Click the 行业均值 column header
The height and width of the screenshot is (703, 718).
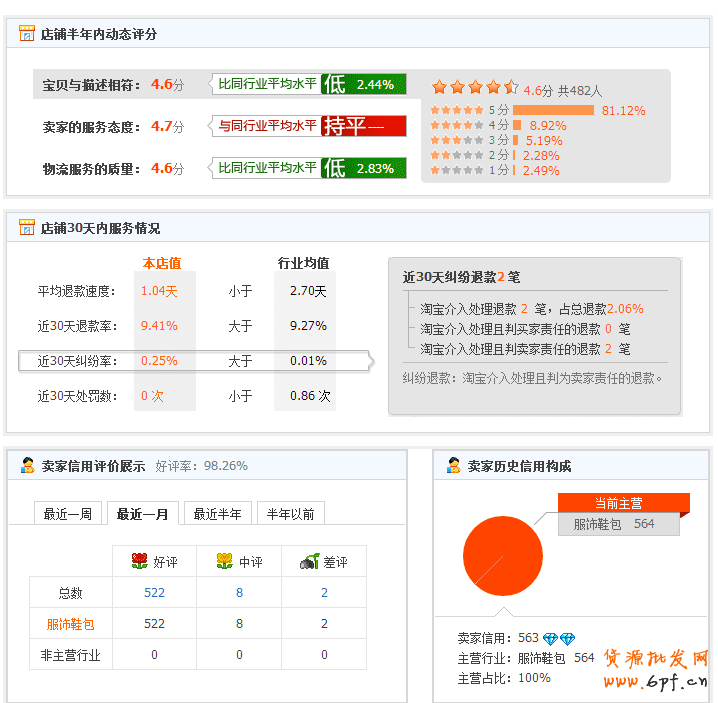pos(304,263)
